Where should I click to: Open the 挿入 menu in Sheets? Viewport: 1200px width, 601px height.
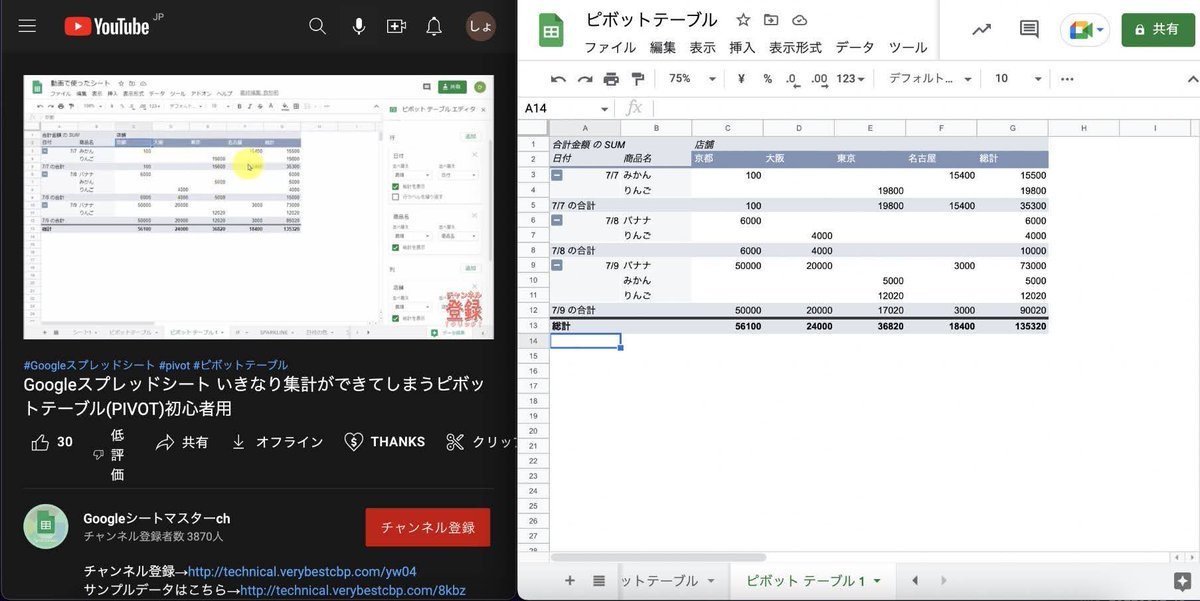click(742, 47)
